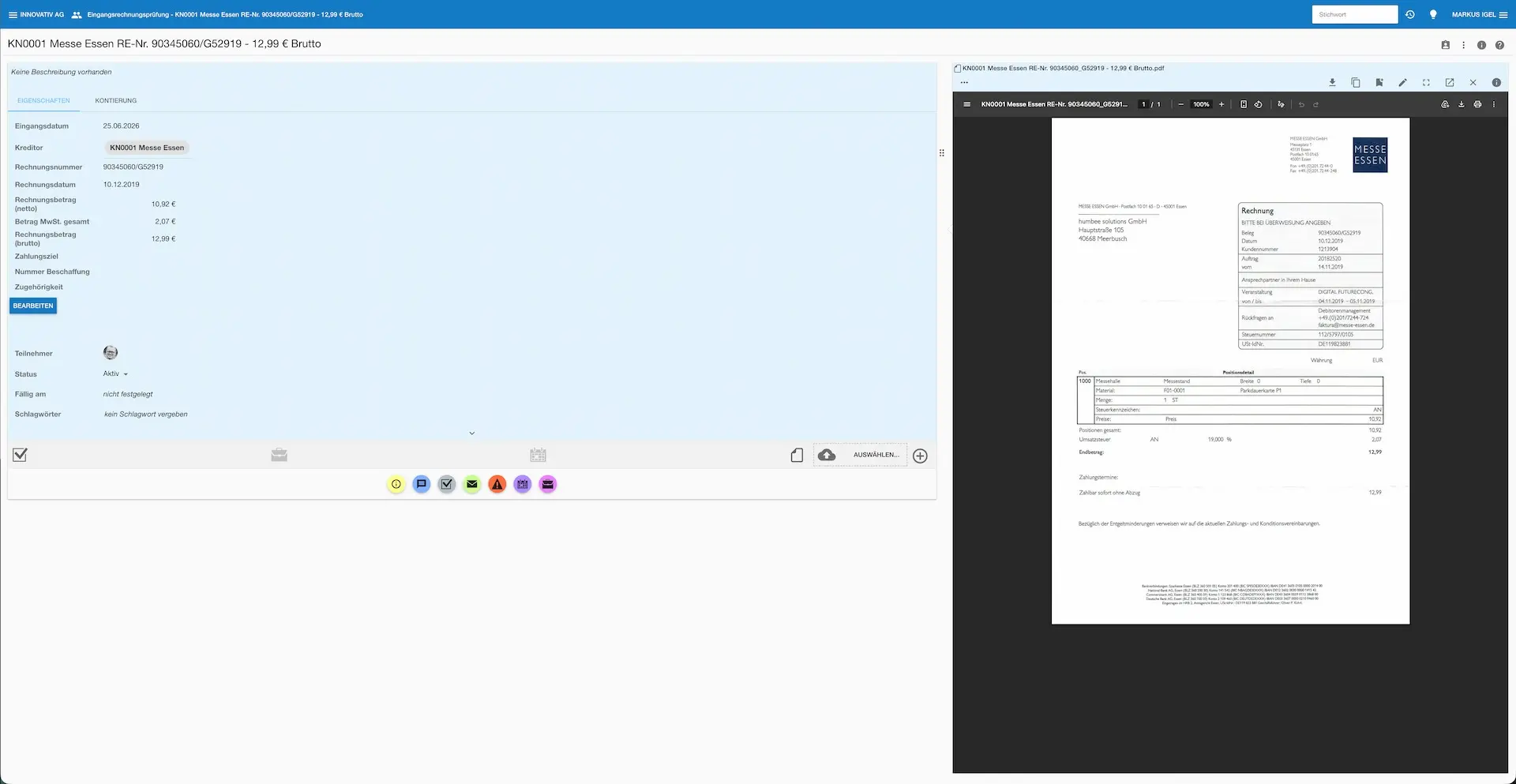The image size is (1516, 784).
Task: Open the question mark help icon
Action: click(1499, 45)
